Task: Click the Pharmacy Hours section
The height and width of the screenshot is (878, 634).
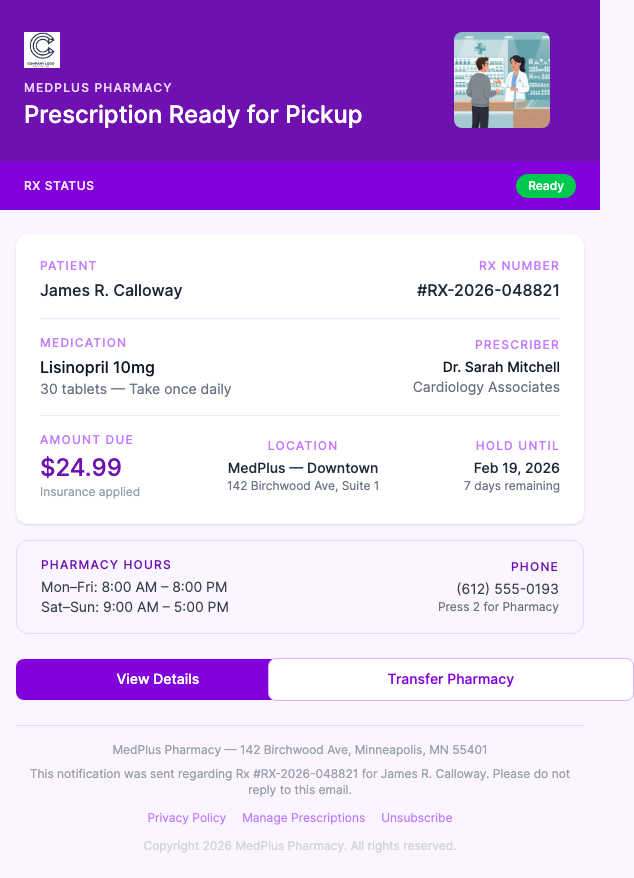Action: pos(135,587)
